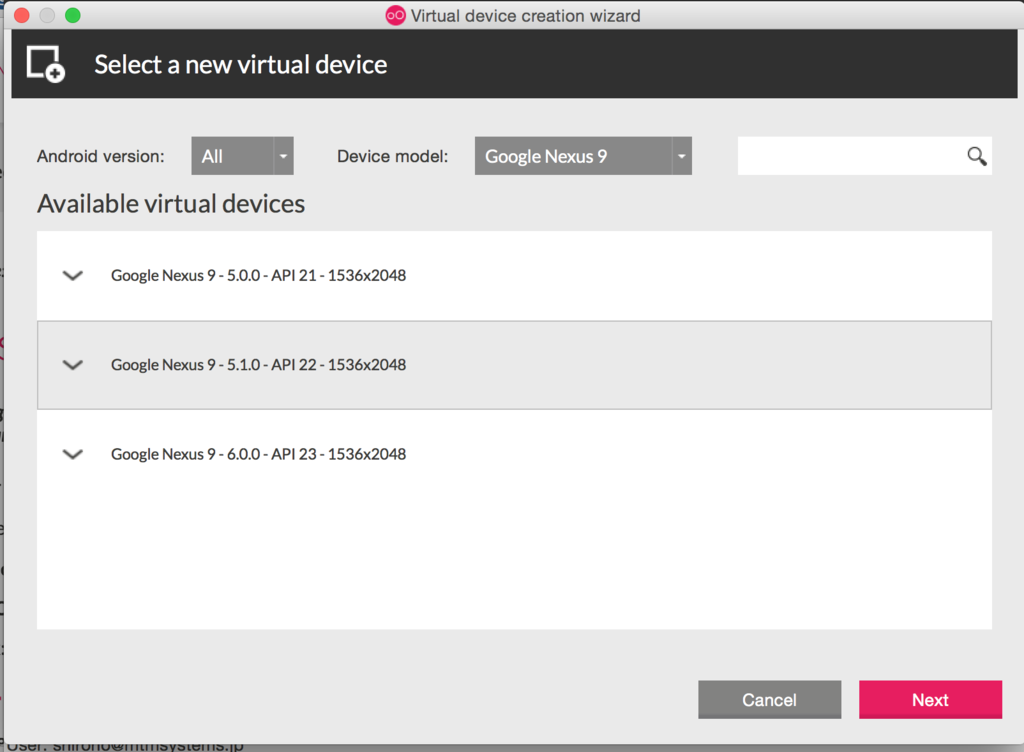Click the Next button
This screenshot has height=752, width=1024.
coord(931,700)
